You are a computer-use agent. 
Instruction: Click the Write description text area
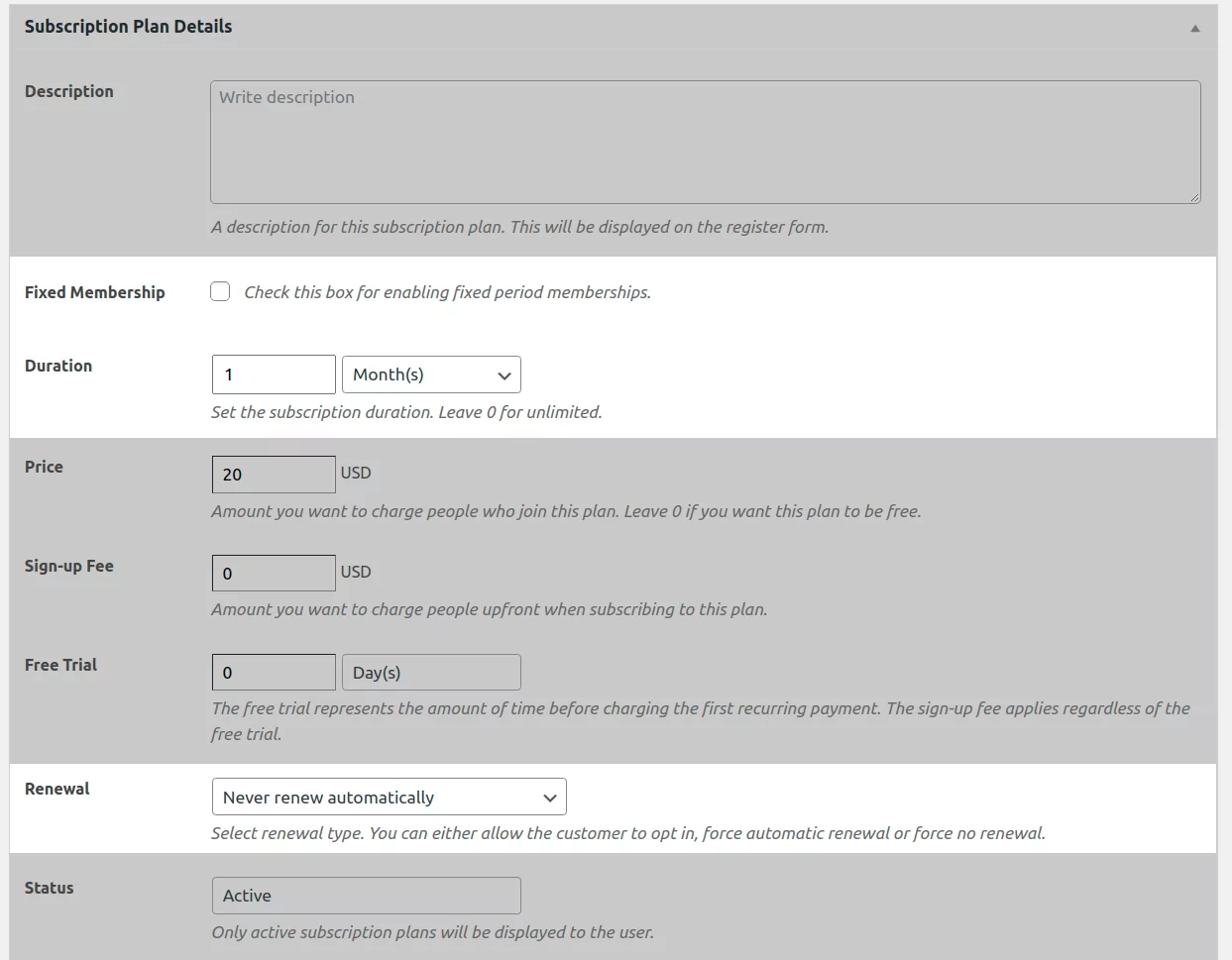tap(705, 143)
